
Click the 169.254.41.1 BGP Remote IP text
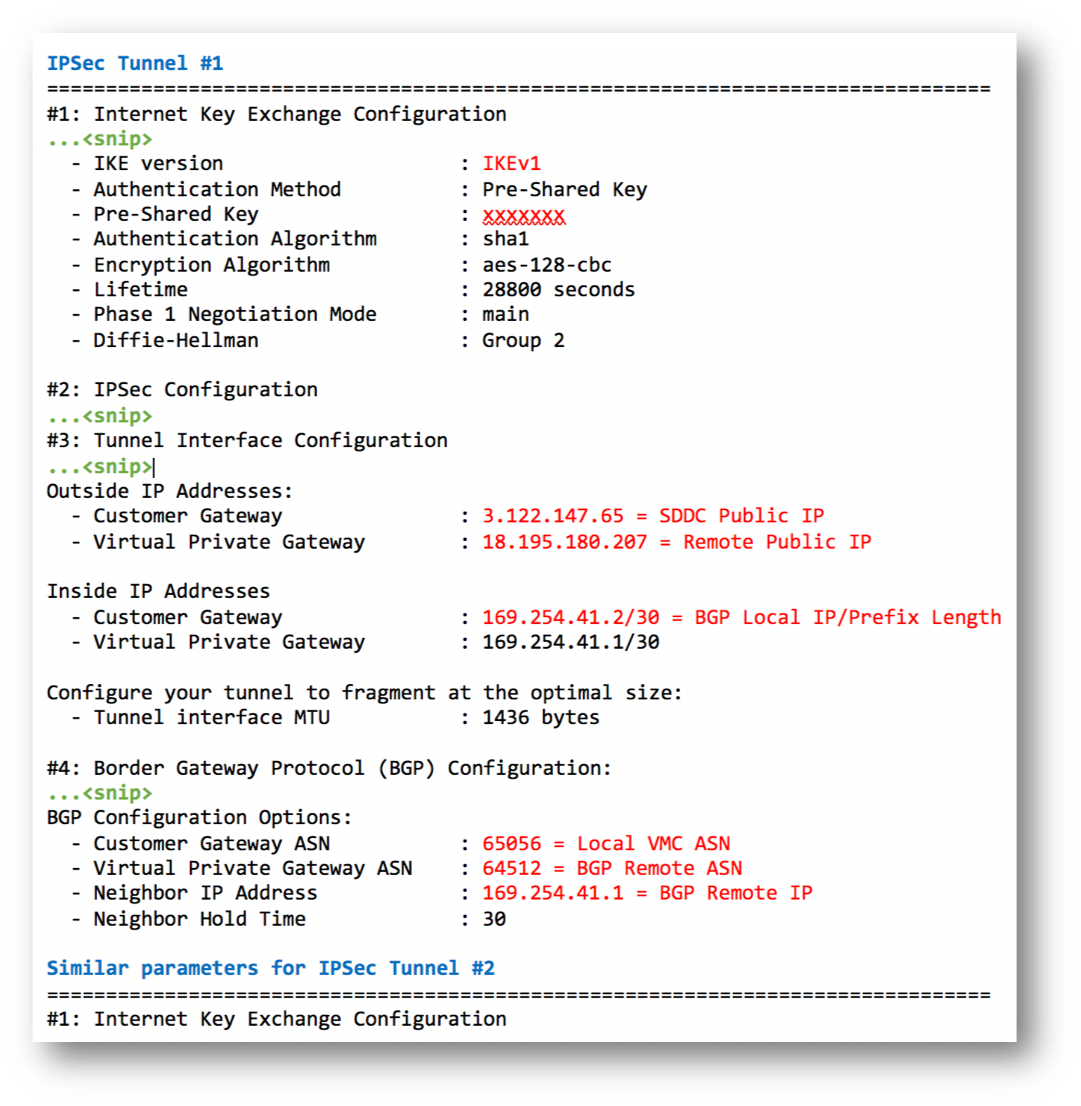coord(647,893)
